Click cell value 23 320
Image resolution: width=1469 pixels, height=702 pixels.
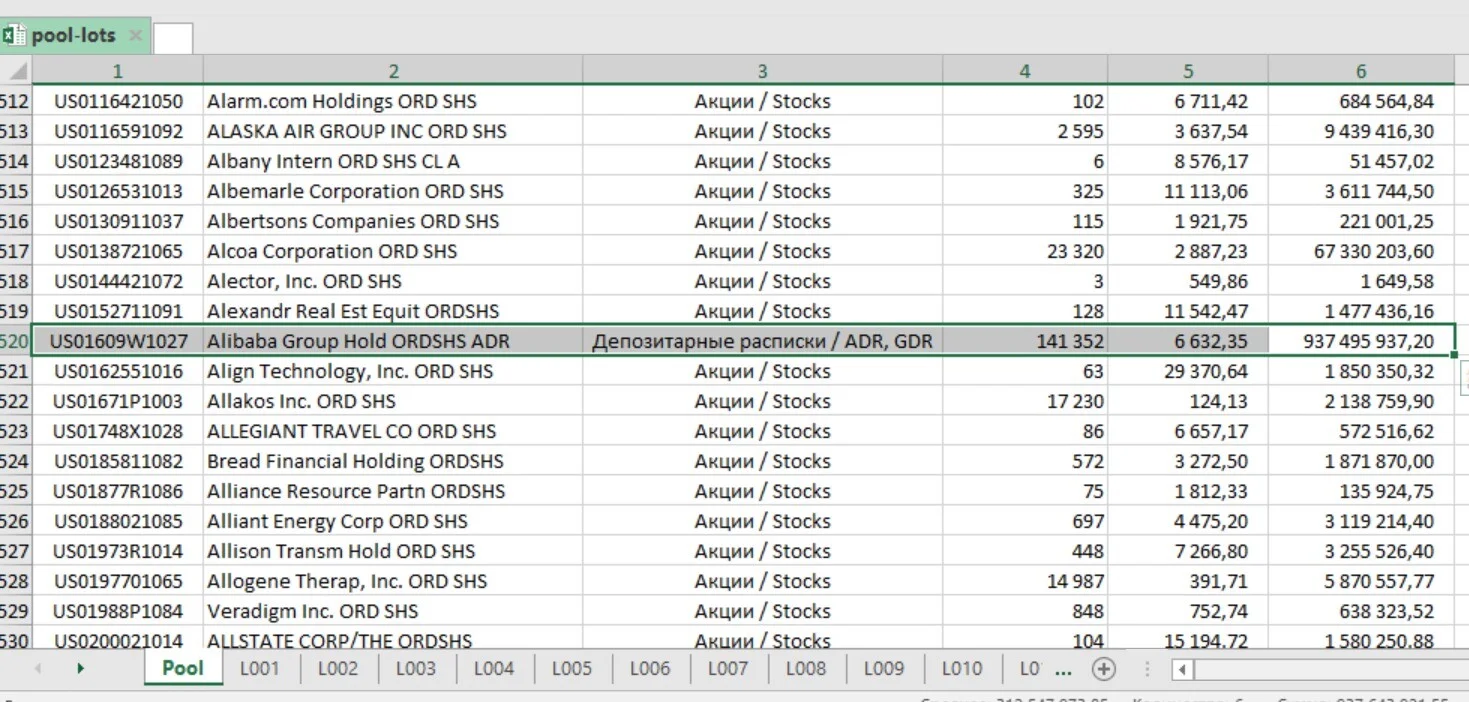[x=1024, y=251]
